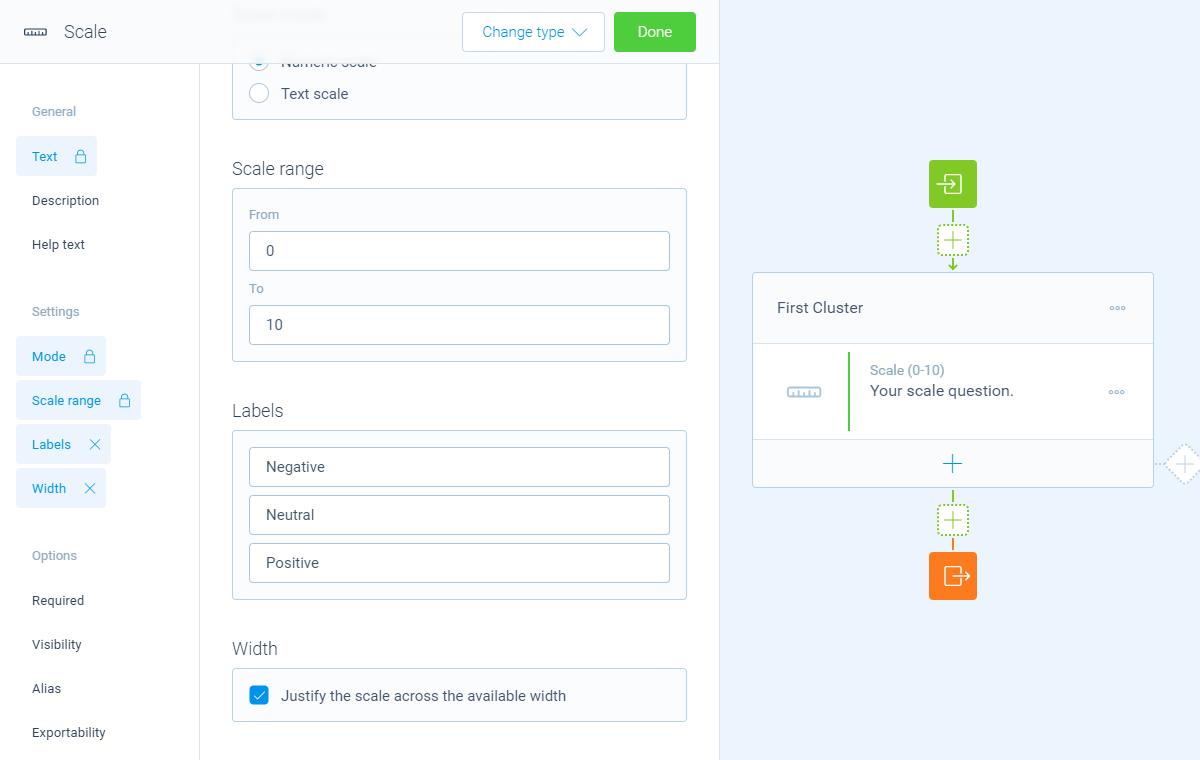Open the Scale question three-dot options menu

pyautogui.click(x=1117, y=392)
